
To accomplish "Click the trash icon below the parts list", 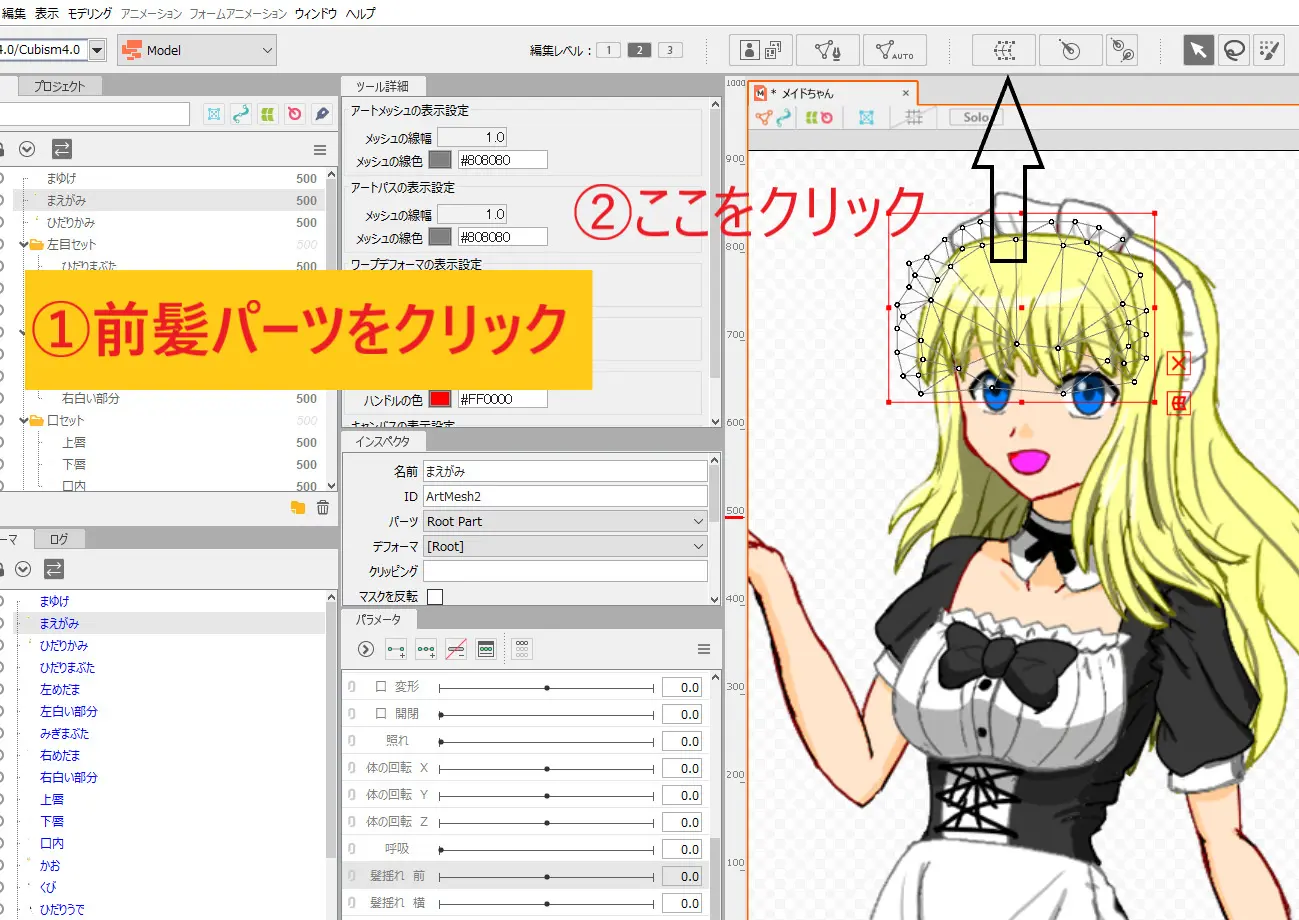I will [321, 507].
